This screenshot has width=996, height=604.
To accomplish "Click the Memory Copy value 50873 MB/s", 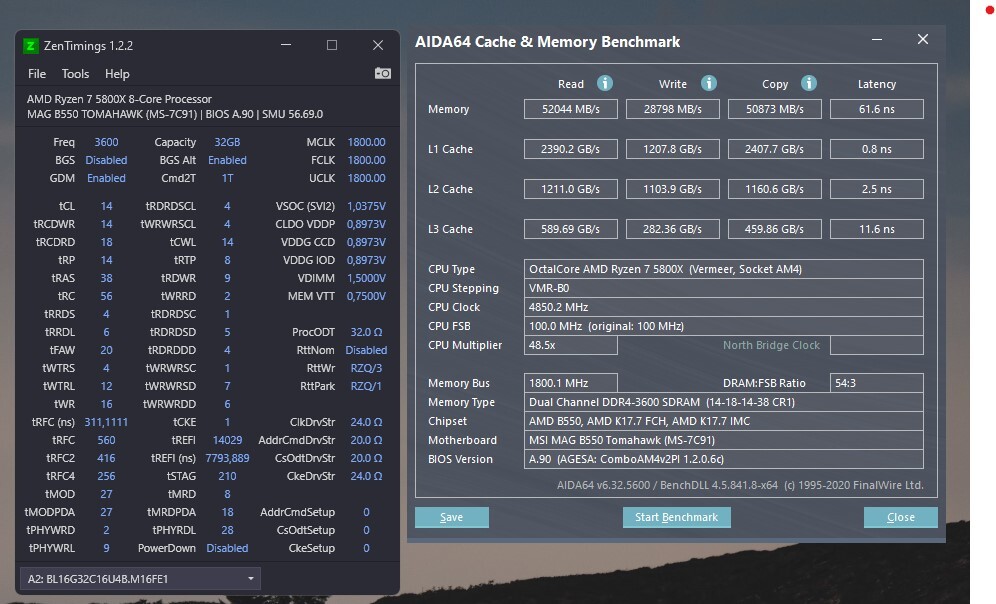I will click(775, 109).
